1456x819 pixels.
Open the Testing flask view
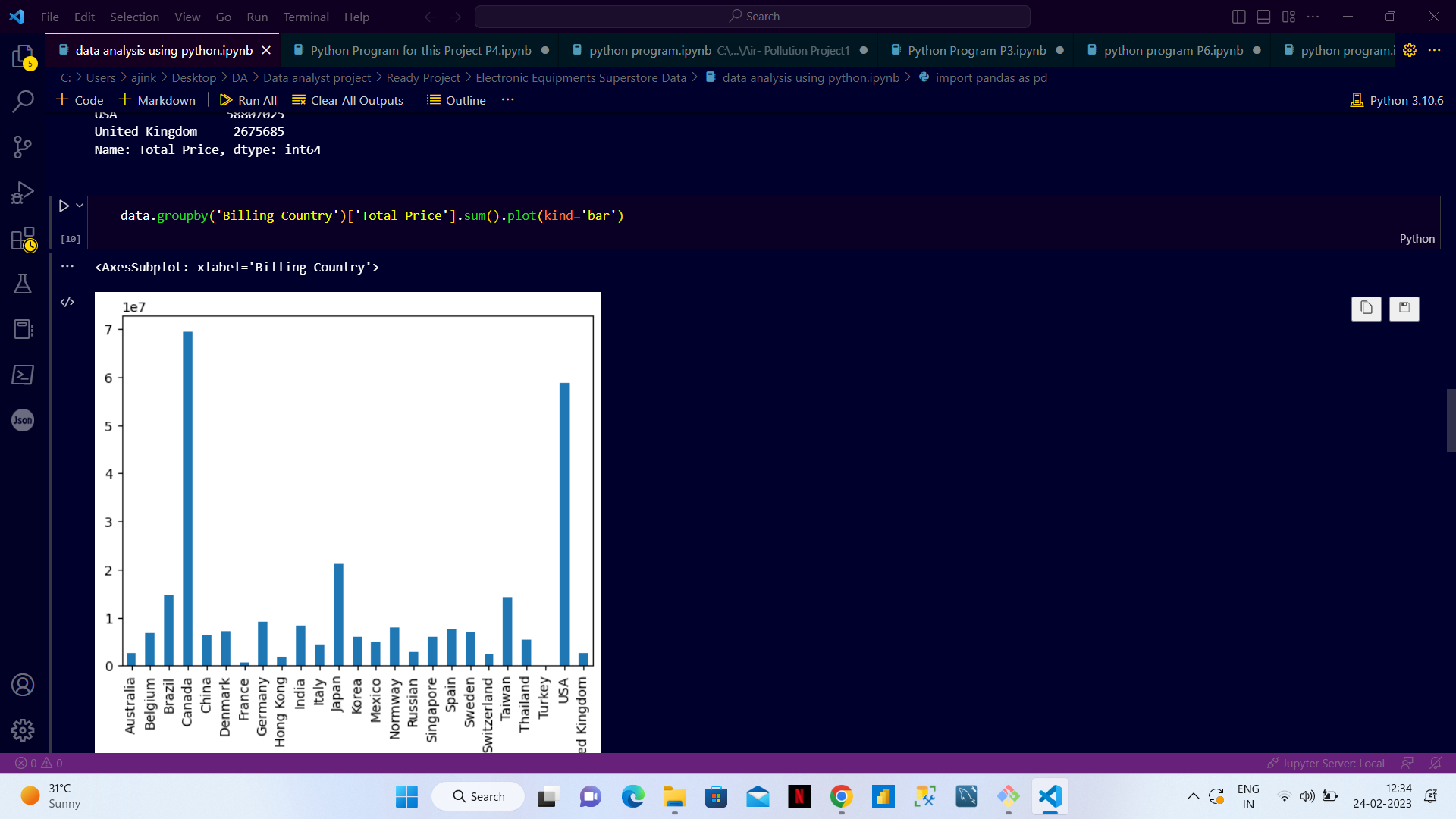pos(24,284)
